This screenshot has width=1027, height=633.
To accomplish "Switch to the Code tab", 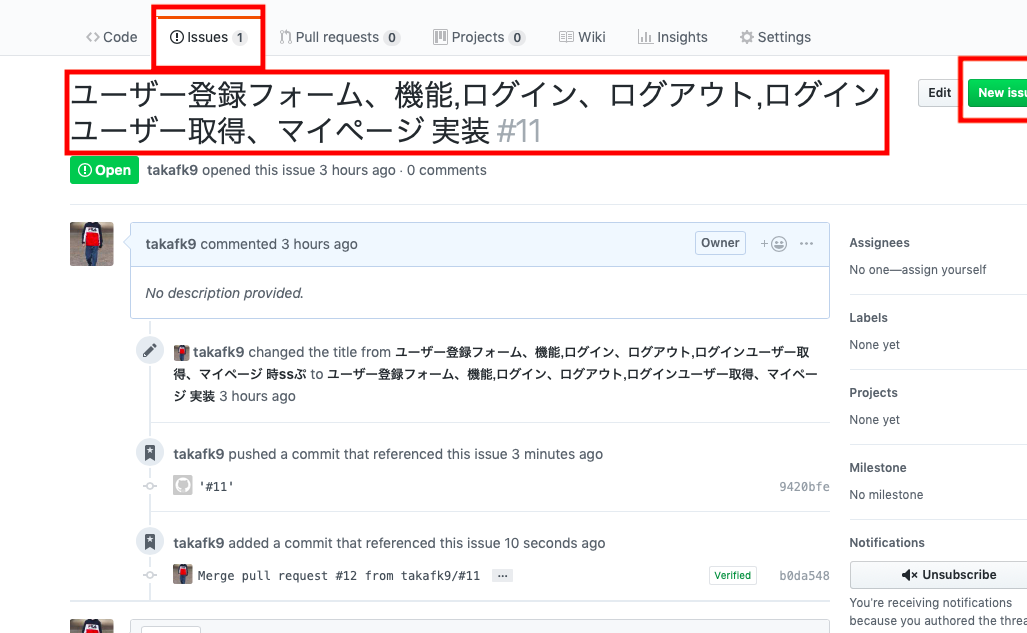I will click(x=111, y=37).
